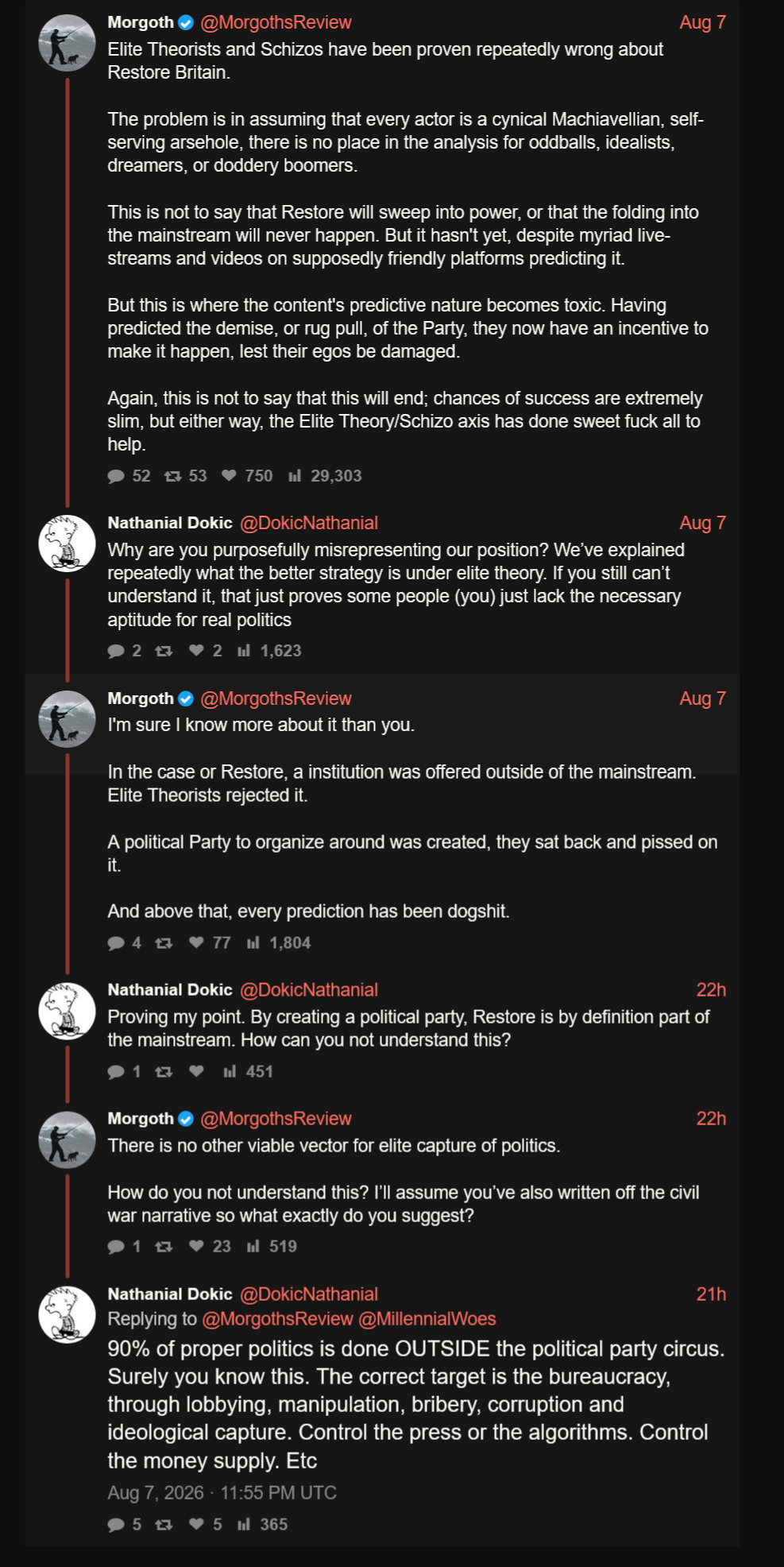View stats icon showing 29,303 views
784x1567 pixels.
(x=295, y=475)
